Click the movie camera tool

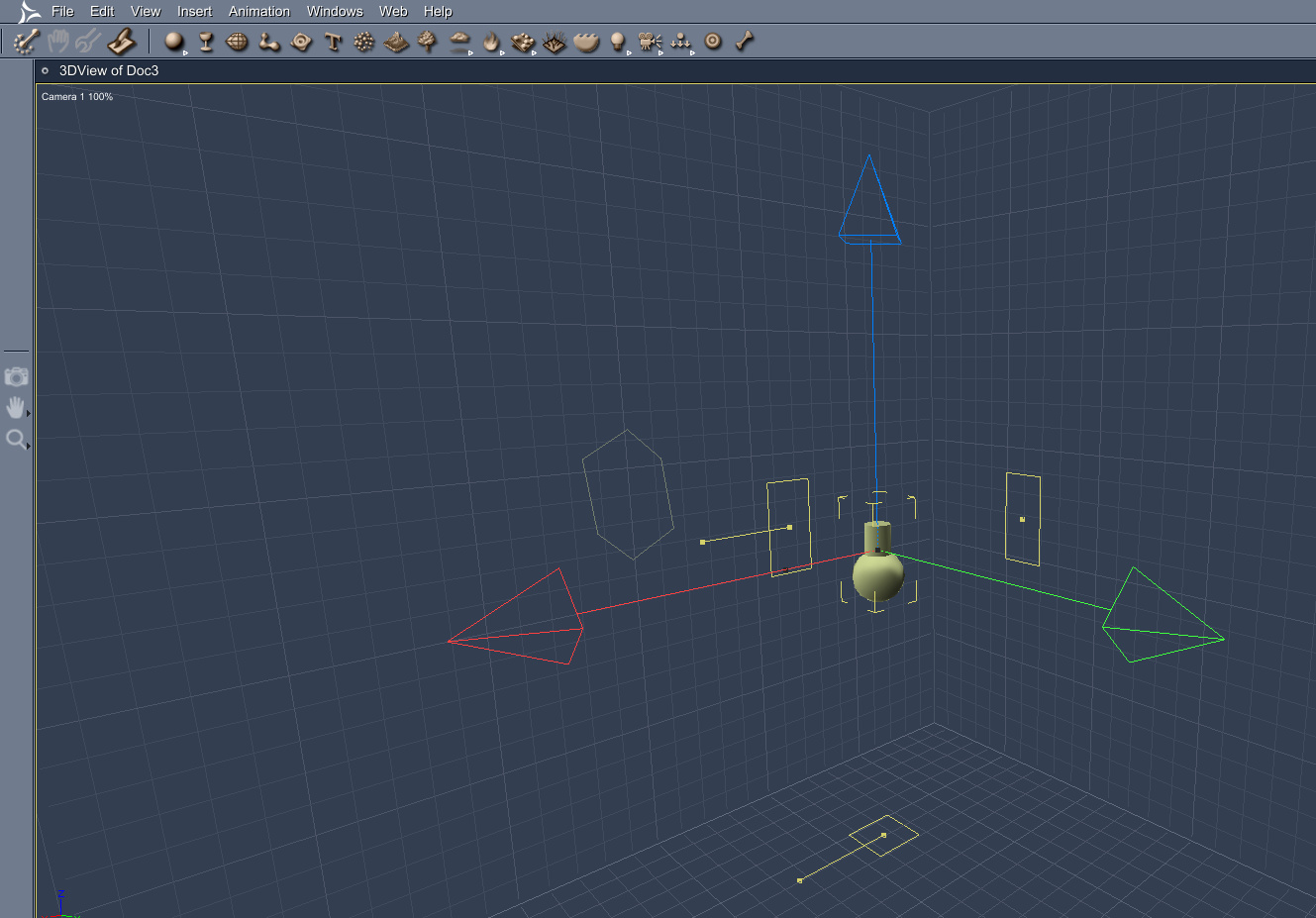tap(649, 41)
